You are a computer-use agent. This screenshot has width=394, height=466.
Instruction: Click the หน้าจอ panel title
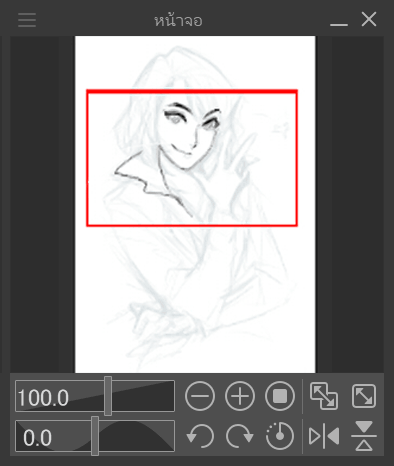click(x=178, y=20)
